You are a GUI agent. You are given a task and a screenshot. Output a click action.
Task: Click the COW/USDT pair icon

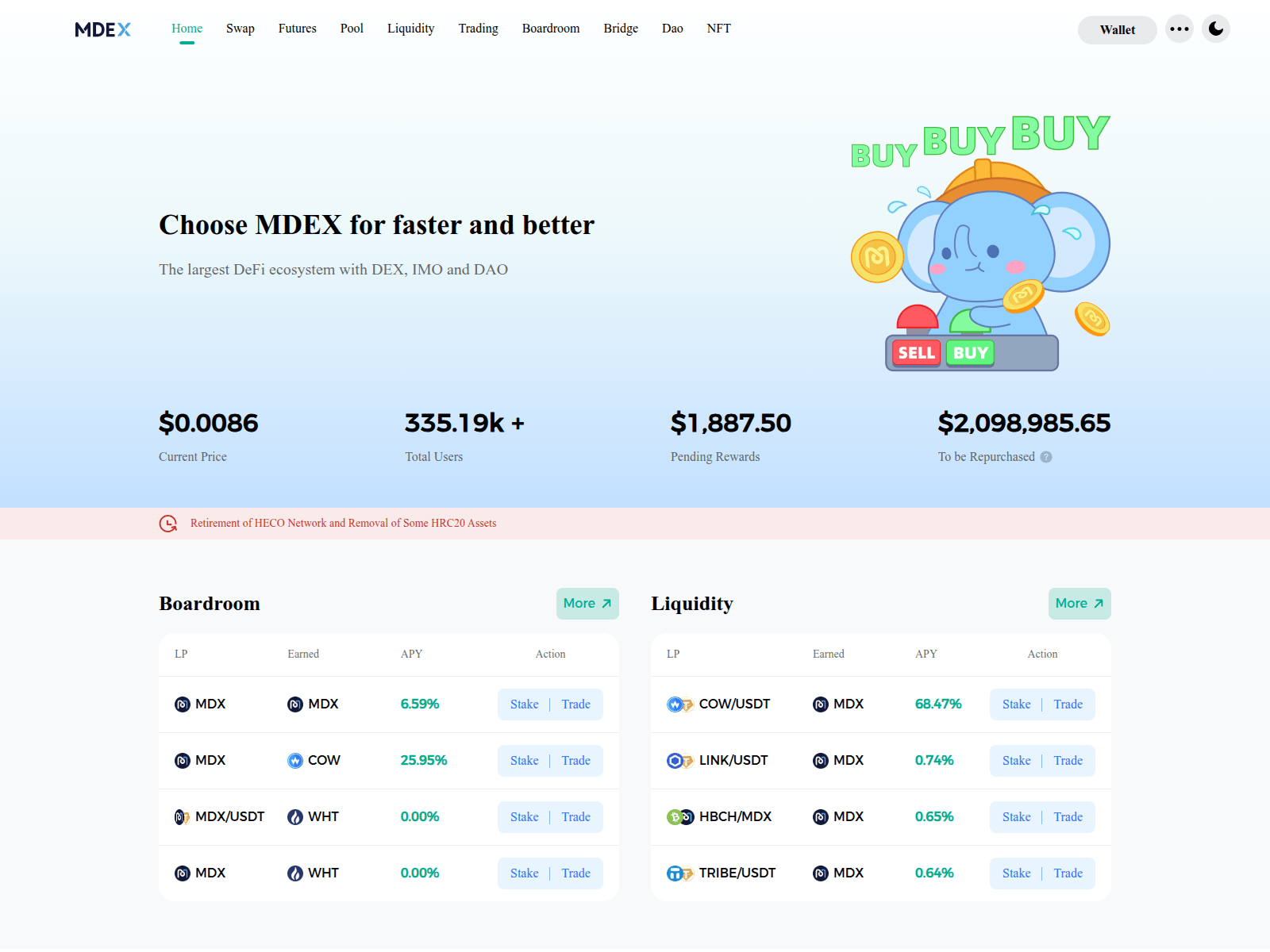[679, 704]
